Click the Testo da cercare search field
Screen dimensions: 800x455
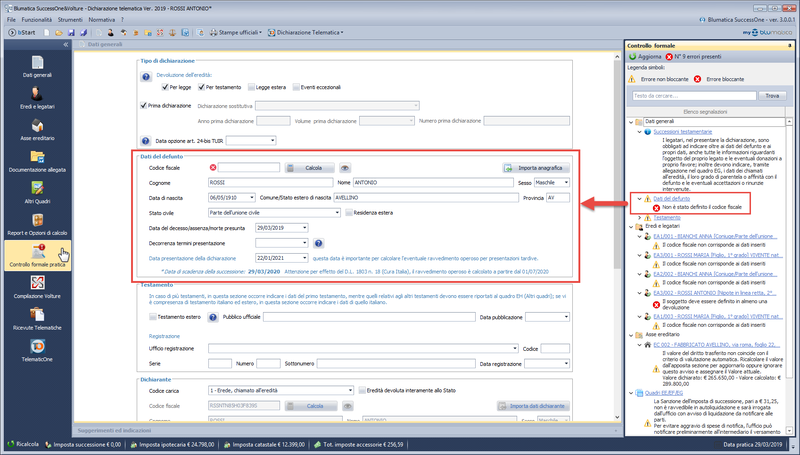694,96
